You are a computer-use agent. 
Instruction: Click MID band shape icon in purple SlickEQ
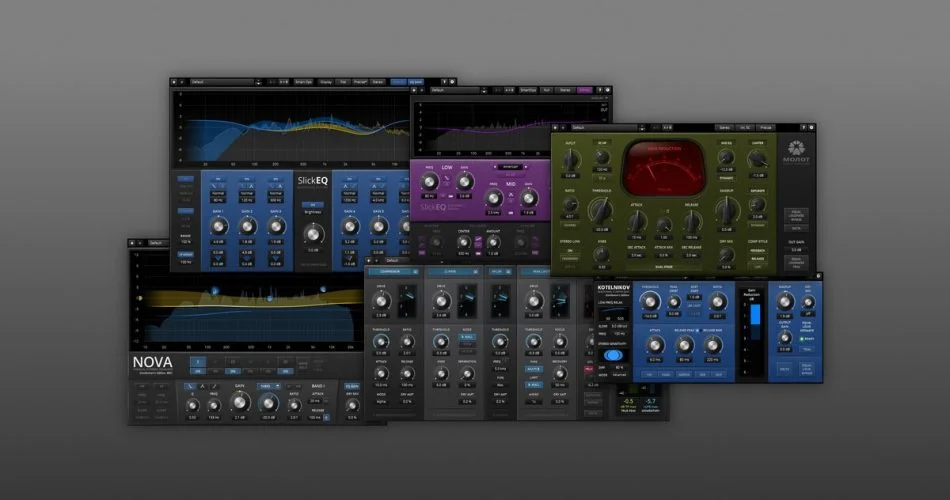(511, 195)
